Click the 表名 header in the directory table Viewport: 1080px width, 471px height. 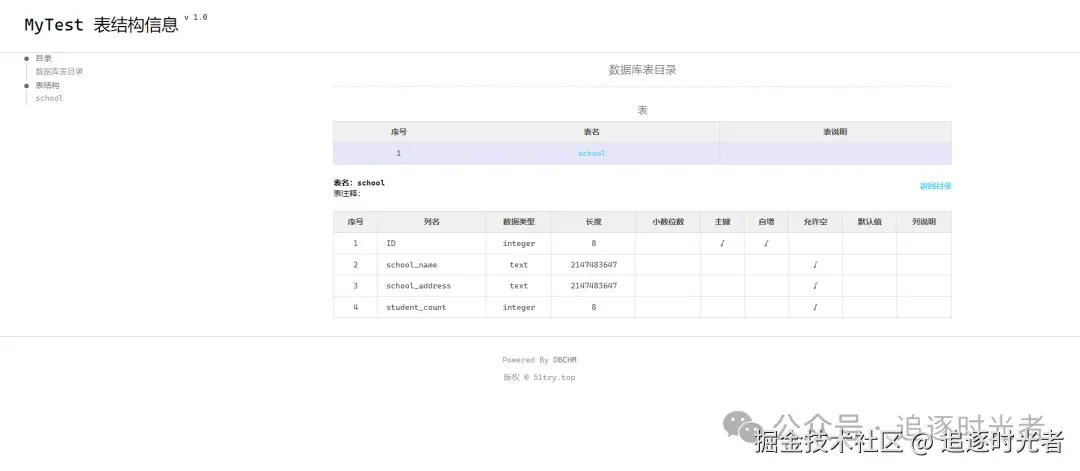click(x=592, y=132)
